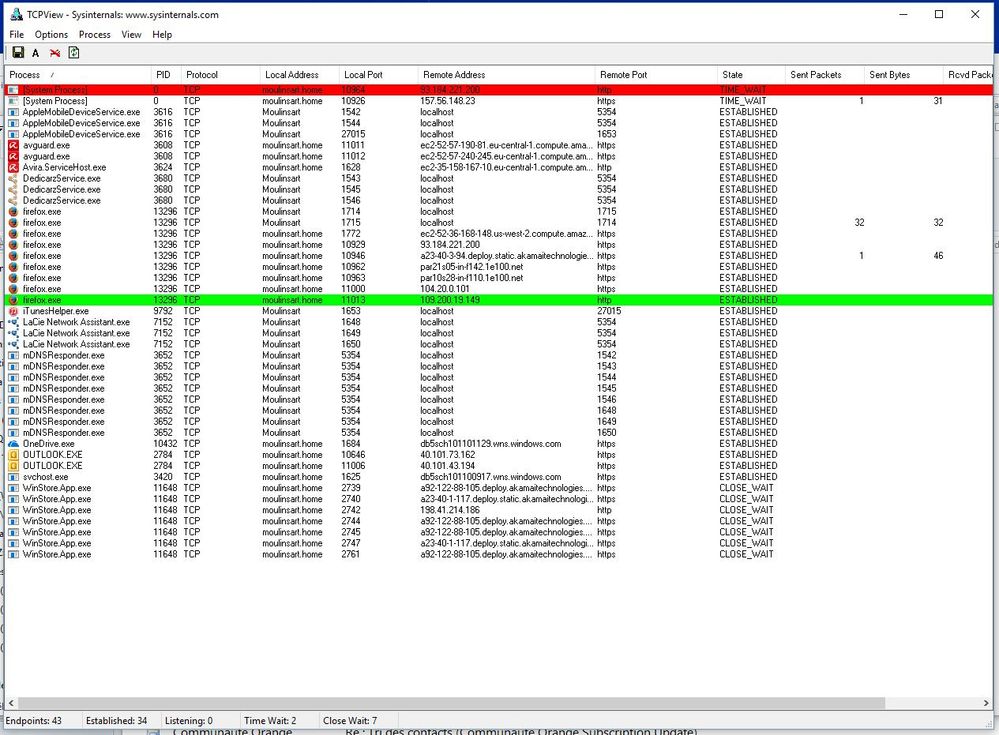Select remote address 198.41.214.186

pos(450,510)
